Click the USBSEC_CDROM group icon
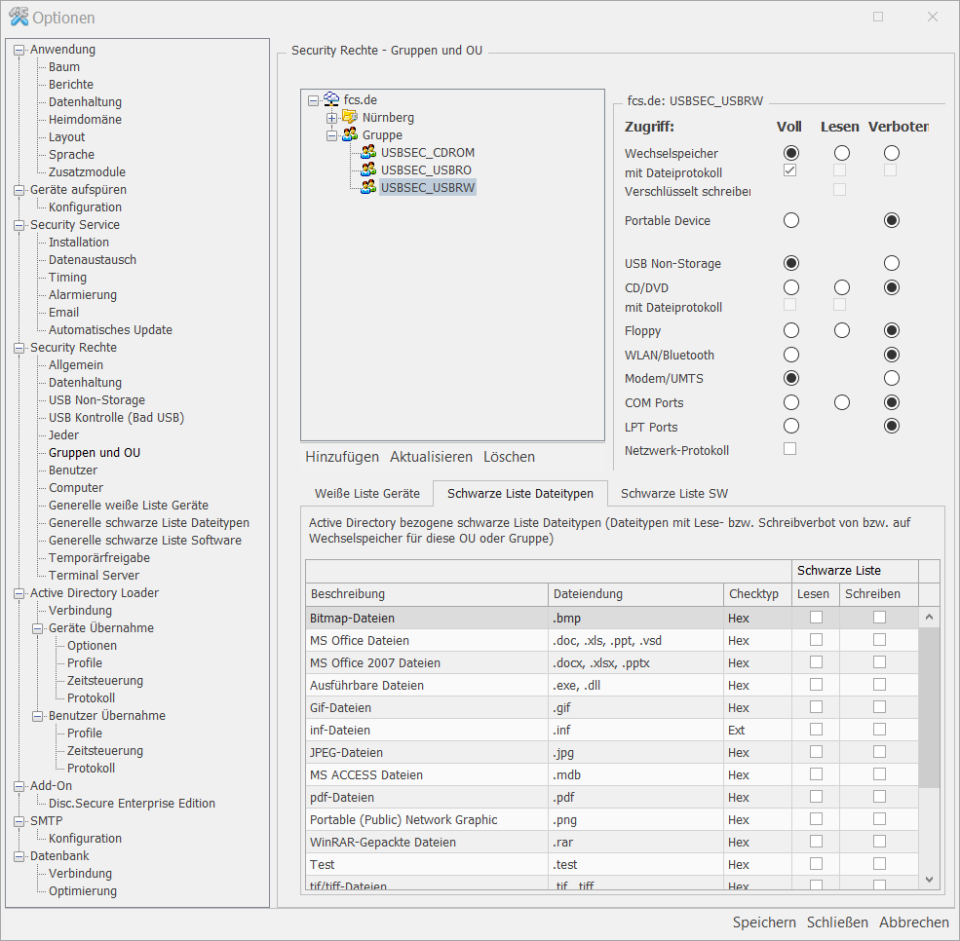 pos(367,152)
